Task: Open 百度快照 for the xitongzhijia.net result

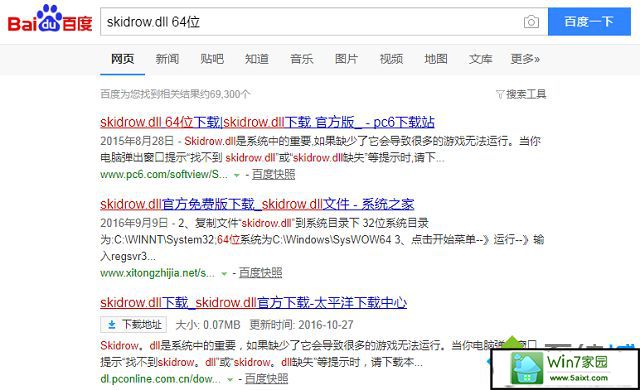Action: pos(260,273)
